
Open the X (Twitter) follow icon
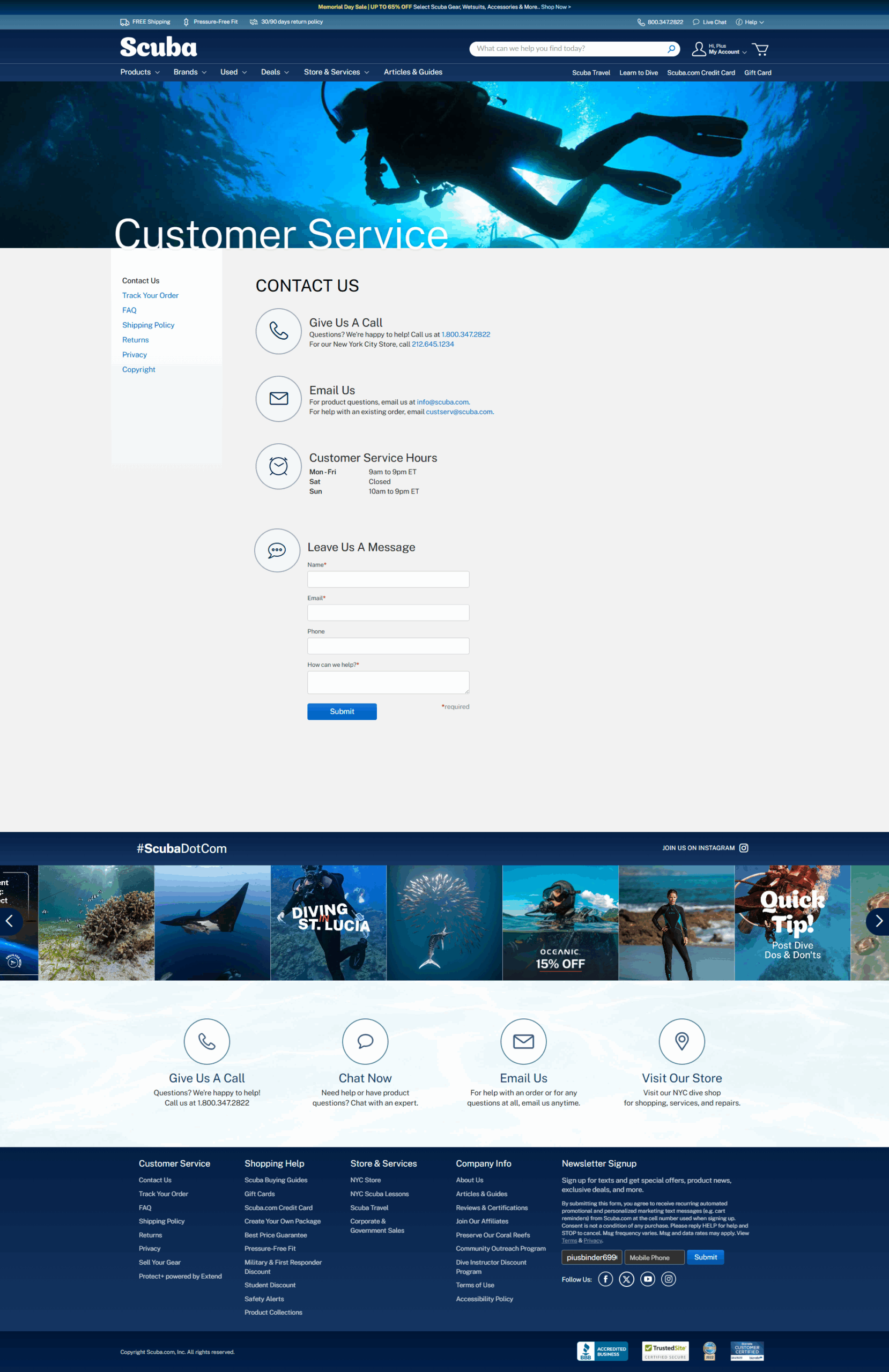click(x=626, y=1279)
